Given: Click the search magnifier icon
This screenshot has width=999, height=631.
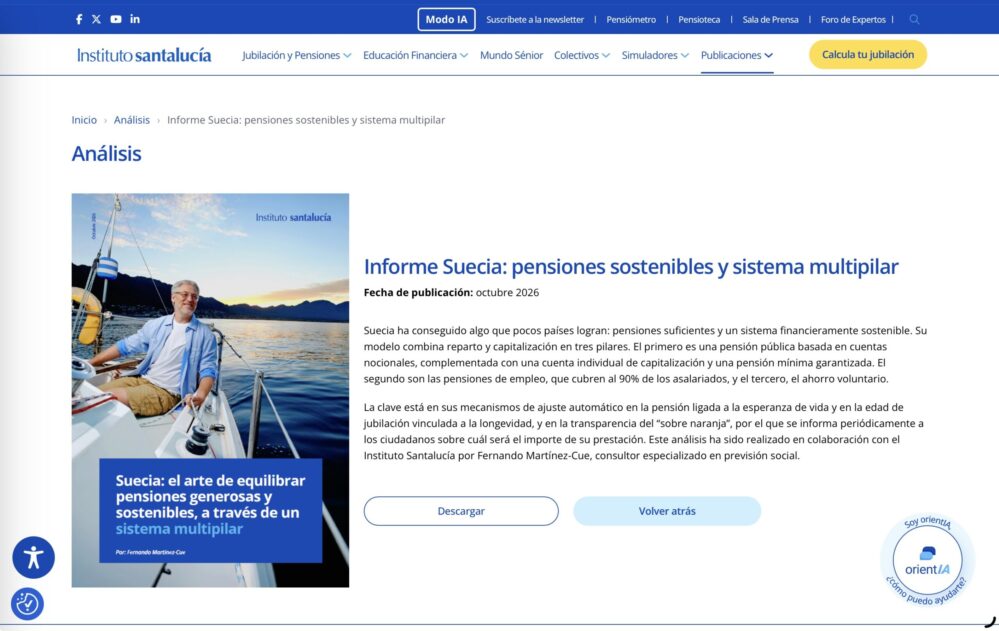Looking at the screenshot, I should click(914, 19).
